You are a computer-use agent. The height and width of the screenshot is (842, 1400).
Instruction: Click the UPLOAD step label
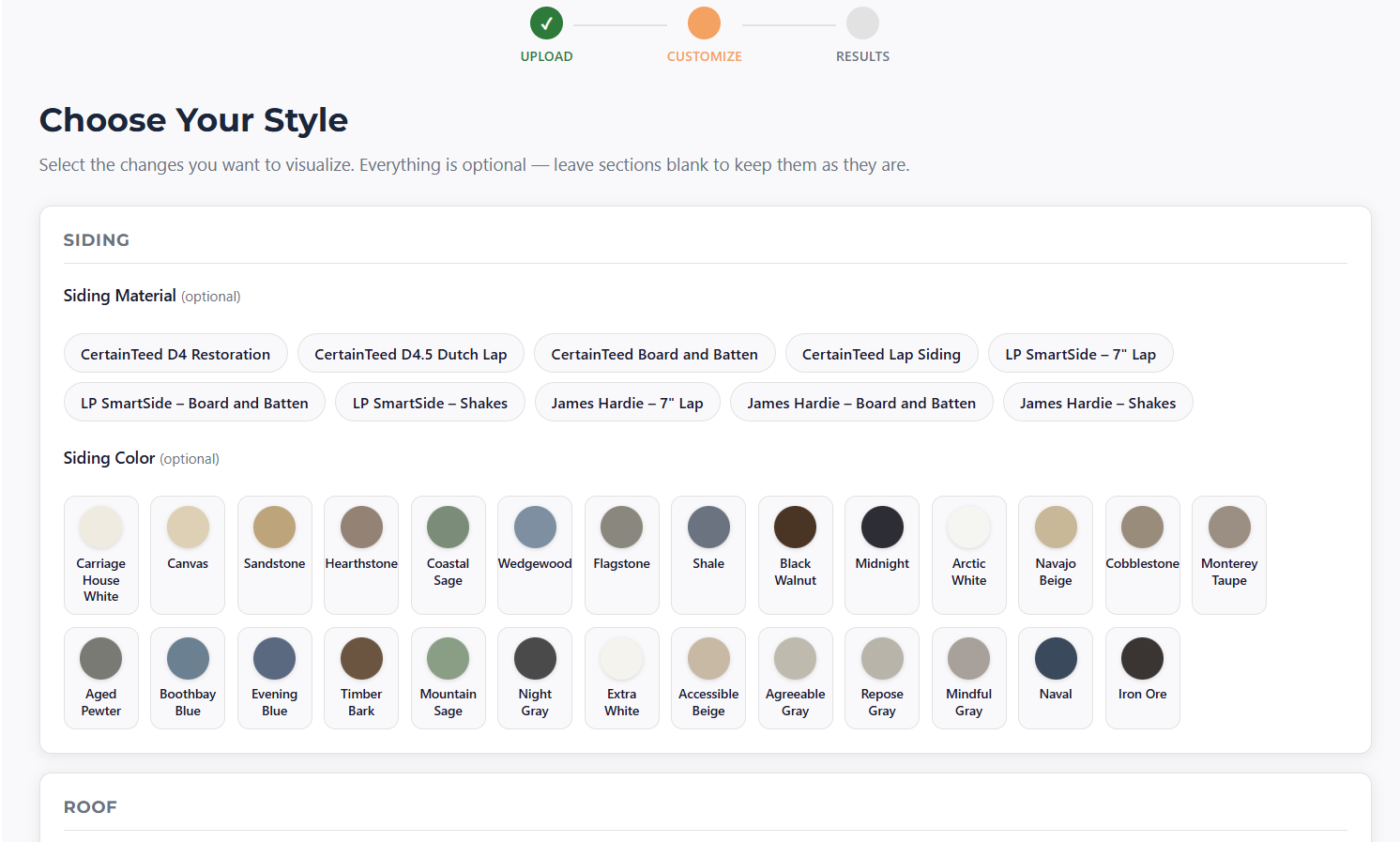(x=546, y=56)
